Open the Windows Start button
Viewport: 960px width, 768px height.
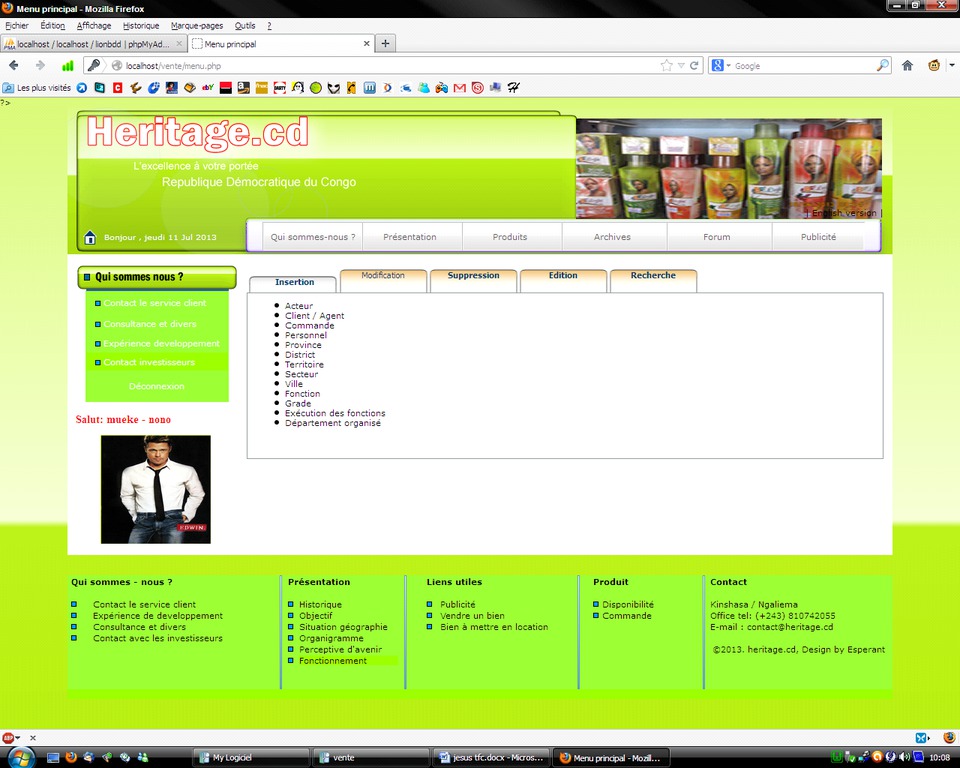point(20,758)
